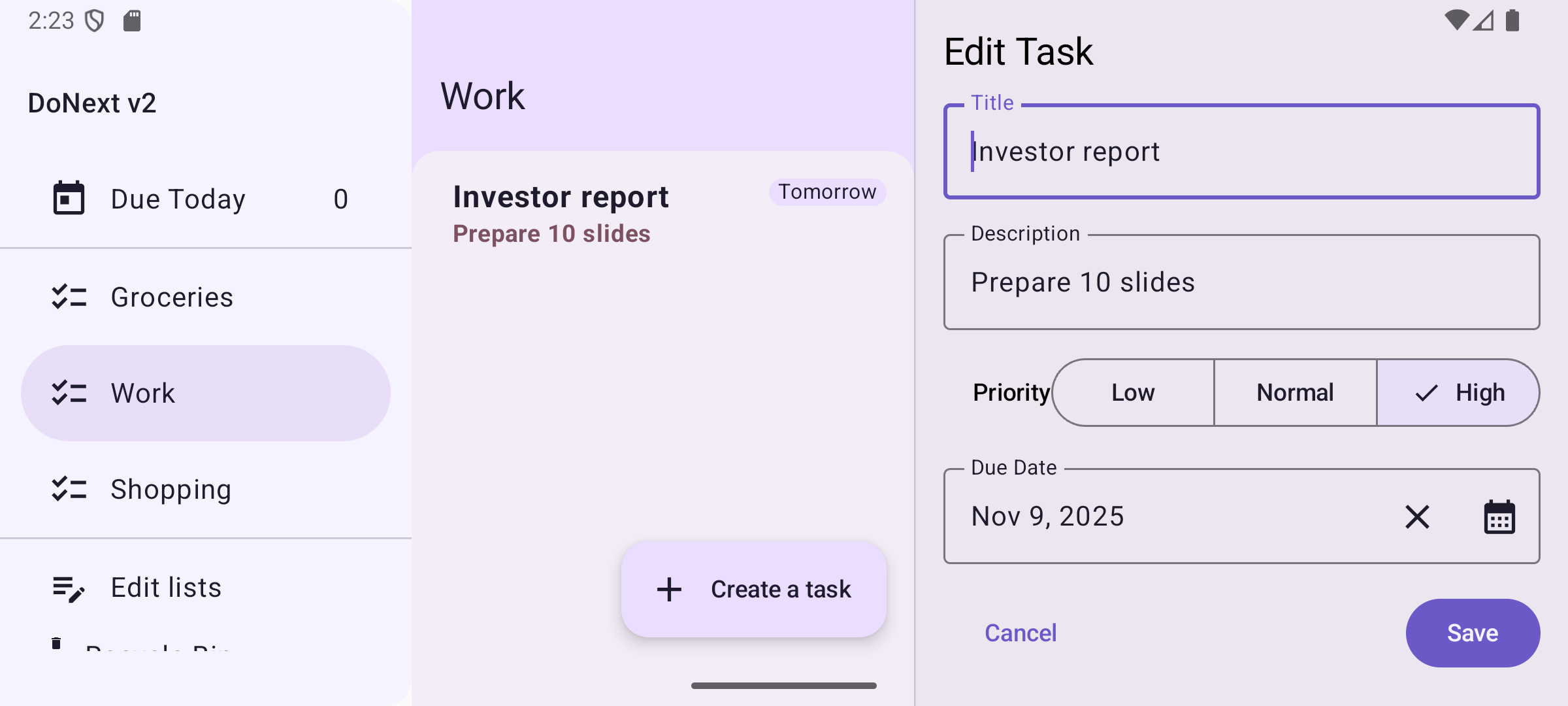
Task: Clear the due date with X icon
Action: [1417, 517]
